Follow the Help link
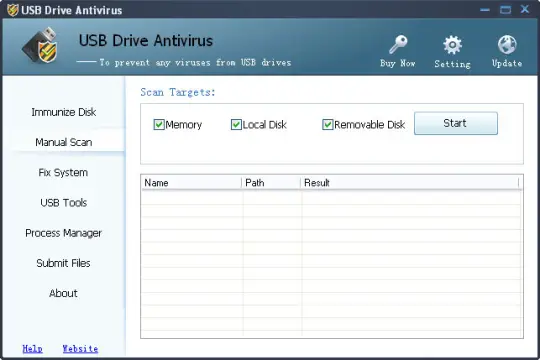540x360 pixels. (32, 349)
